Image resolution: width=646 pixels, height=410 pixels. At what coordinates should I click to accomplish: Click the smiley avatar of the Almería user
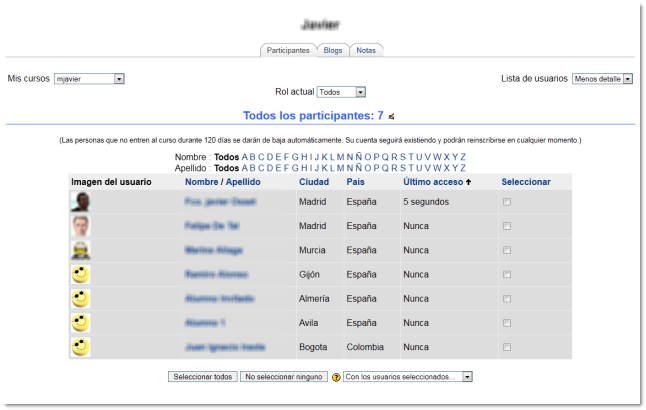click(x=80, y=298)
